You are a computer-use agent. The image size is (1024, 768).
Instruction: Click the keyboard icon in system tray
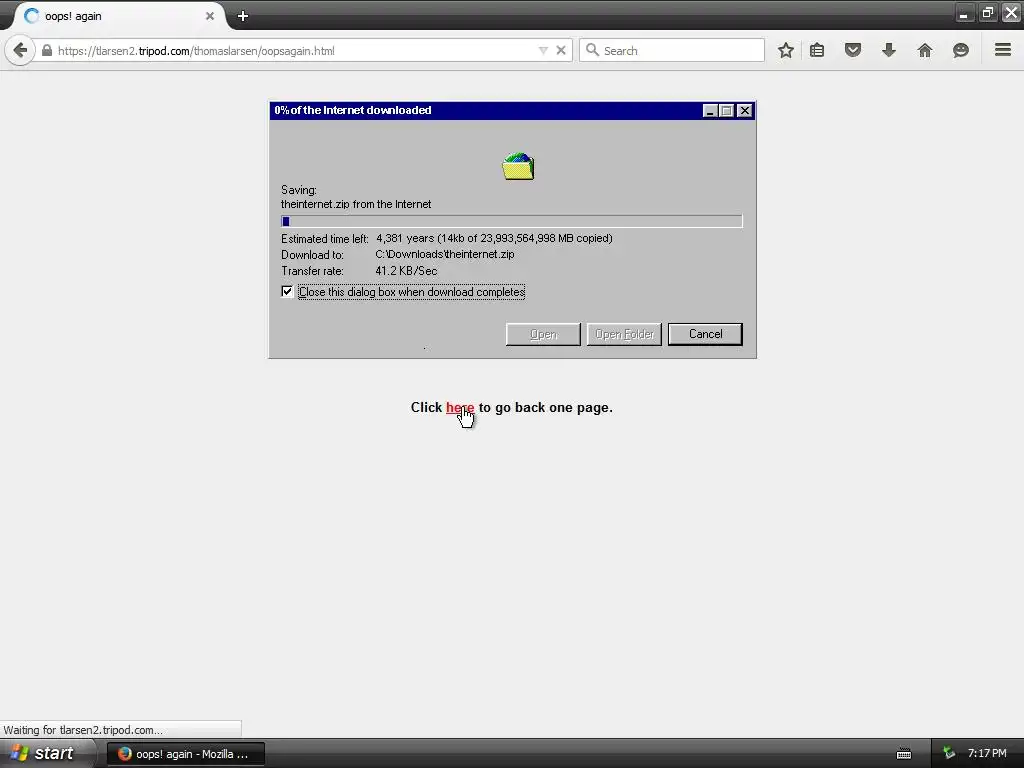pos(904,754)
